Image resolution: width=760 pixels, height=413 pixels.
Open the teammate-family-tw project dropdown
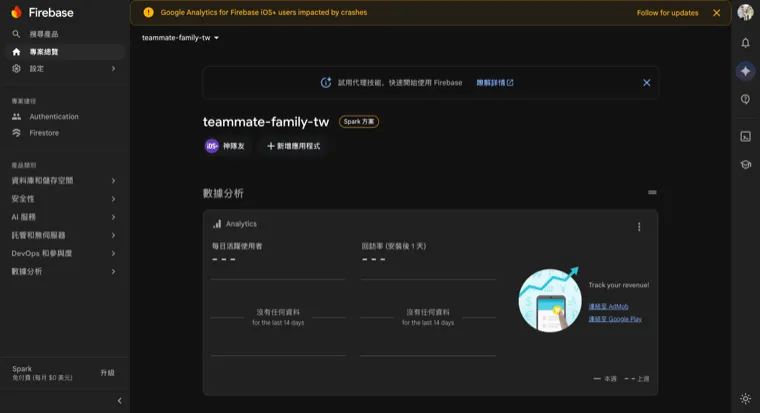(x=180, y=38)
